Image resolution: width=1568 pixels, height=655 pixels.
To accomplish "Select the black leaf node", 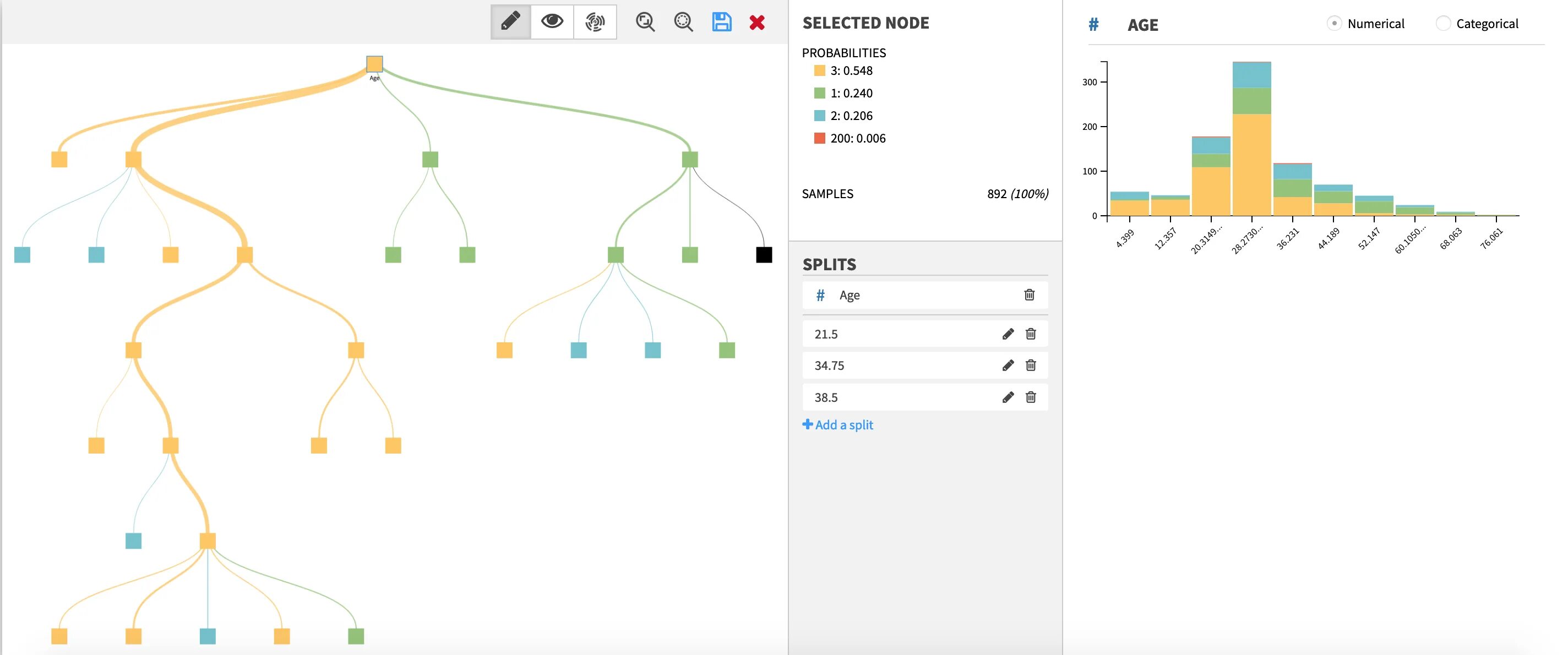I will click(764, 254).
